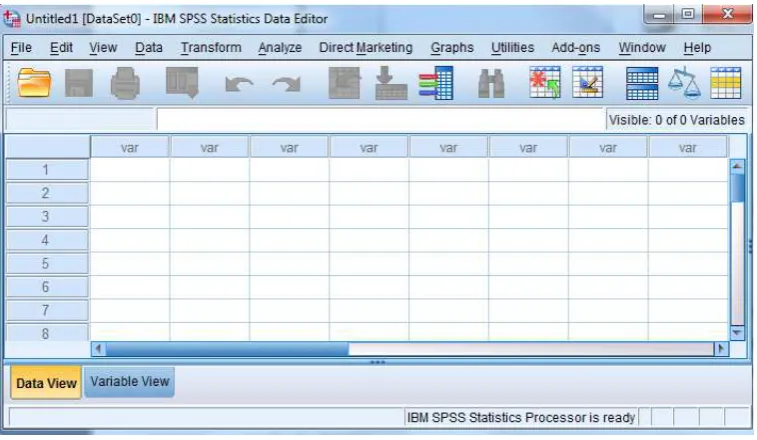Image resolution: width=757 pixels, height=440 pixels.
Task: Click the Go to Case toolbar icon
Action: tap(344, 83)
